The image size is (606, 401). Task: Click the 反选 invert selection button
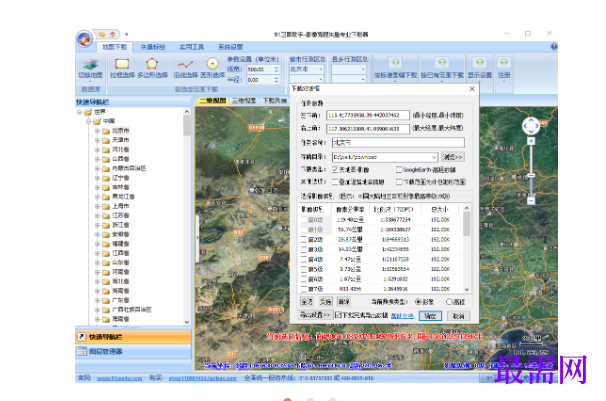pos(325,302)
